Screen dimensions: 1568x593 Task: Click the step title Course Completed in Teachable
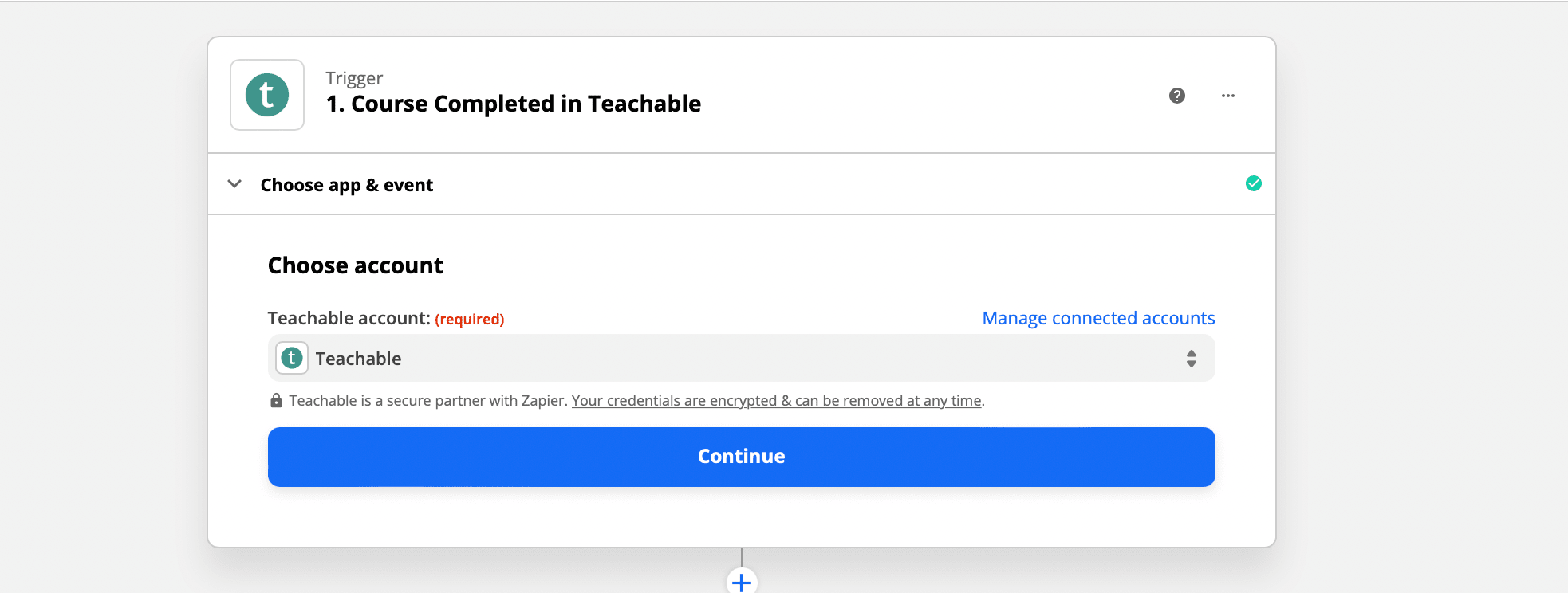point(513,104)
